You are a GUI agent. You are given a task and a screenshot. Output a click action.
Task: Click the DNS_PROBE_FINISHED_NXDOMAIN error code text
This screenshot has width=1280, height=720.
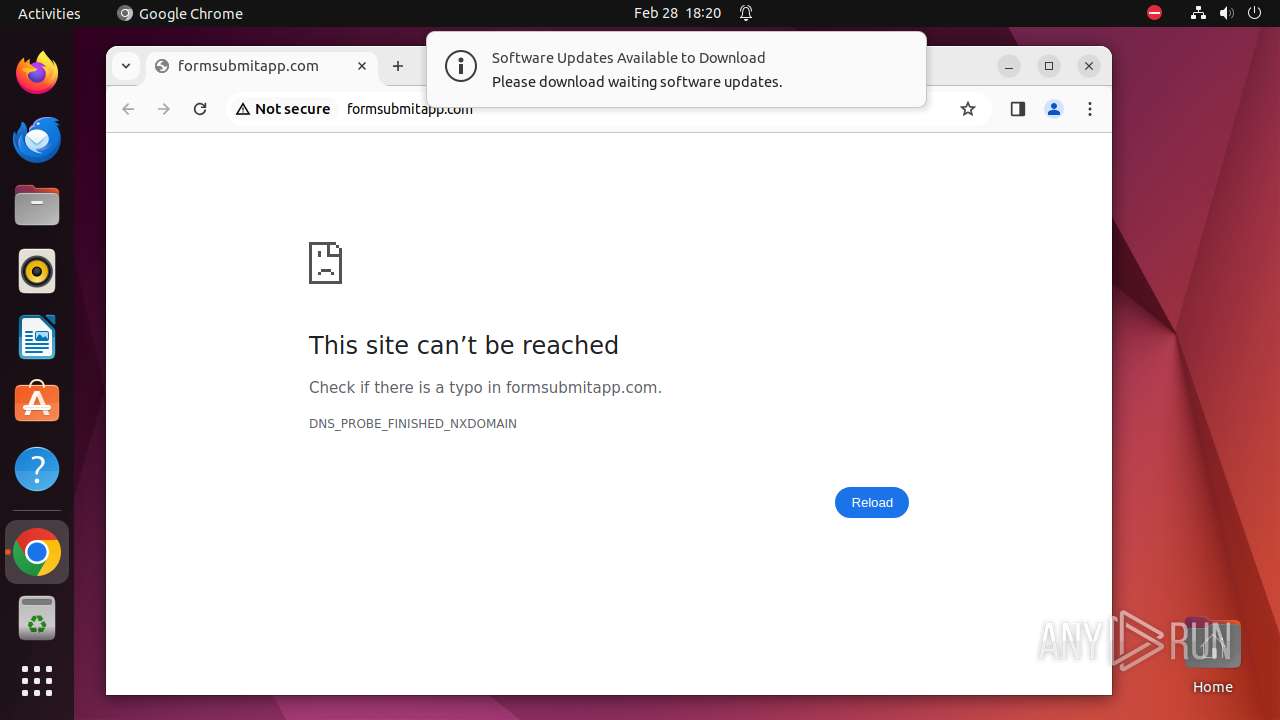[413, 424]
